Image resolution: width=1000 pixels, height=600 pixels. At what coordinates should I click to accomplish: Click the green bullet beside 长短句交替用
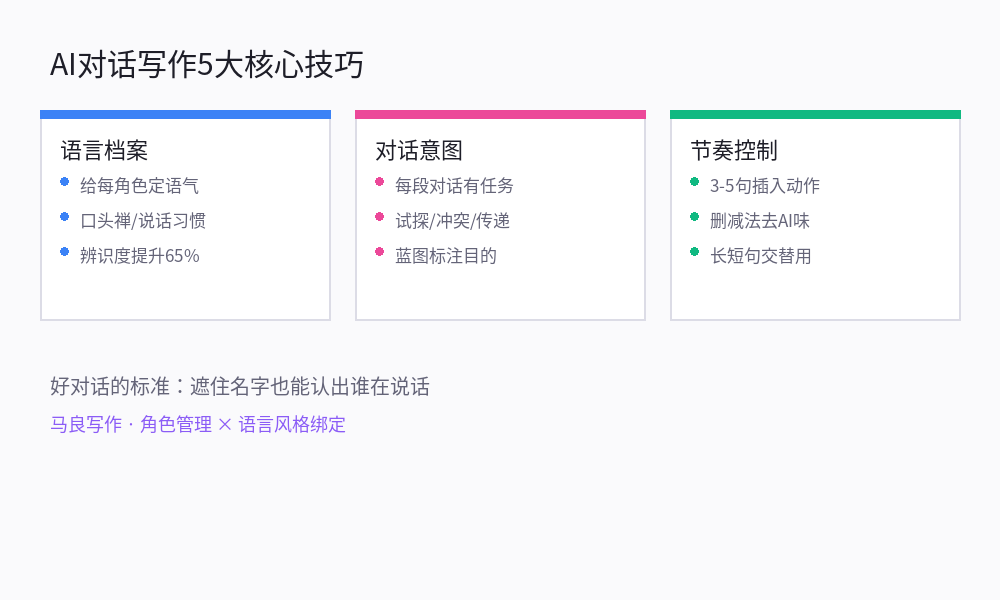[694, 252]
